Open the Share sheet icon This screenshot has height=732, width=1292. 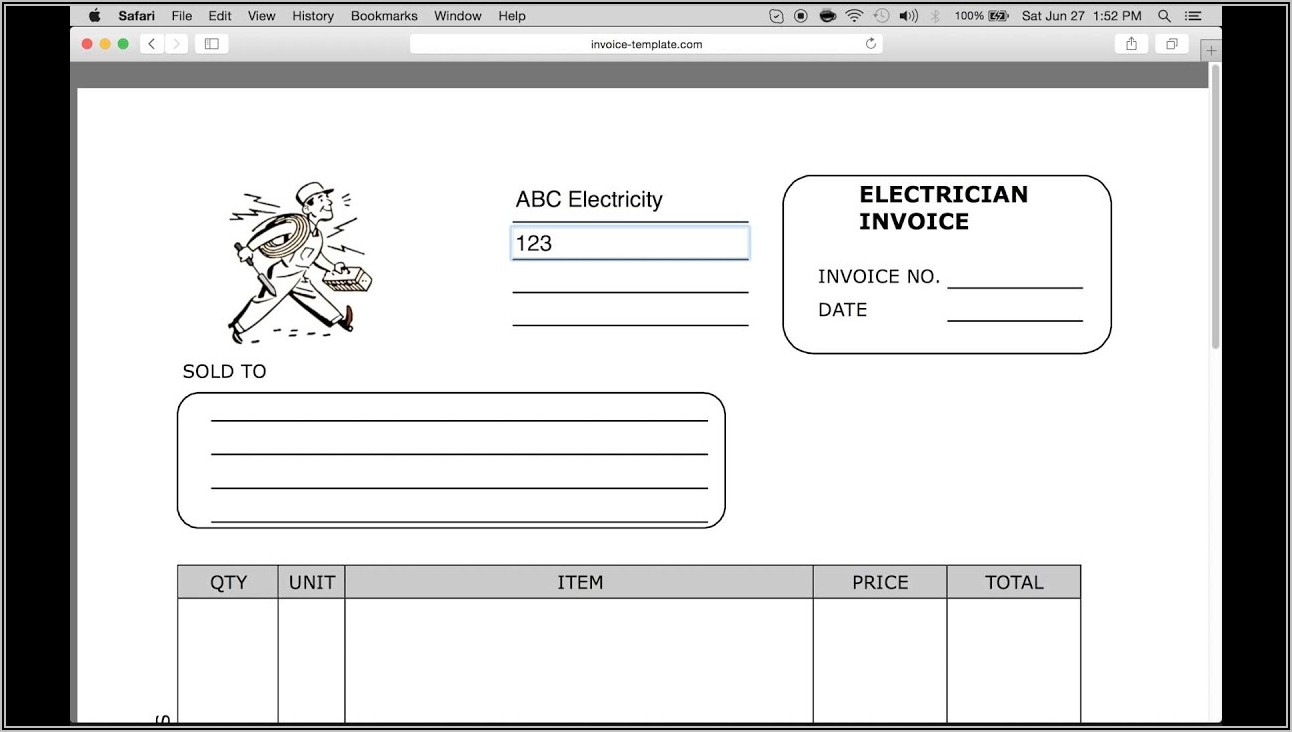(x=1131, y=44)
